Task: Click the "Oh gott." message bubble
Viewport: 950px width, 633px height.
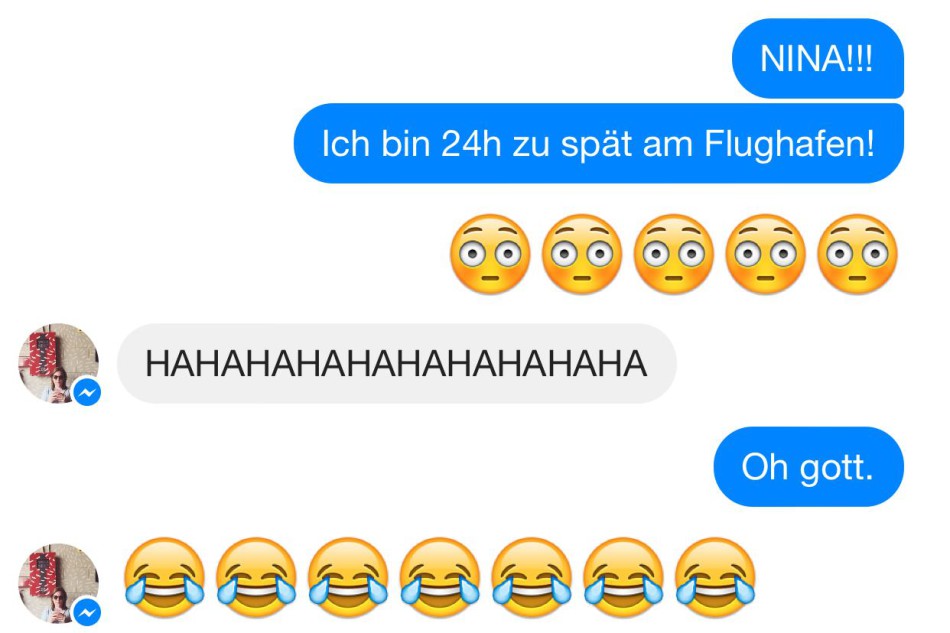Action: [x=808, y=466]
